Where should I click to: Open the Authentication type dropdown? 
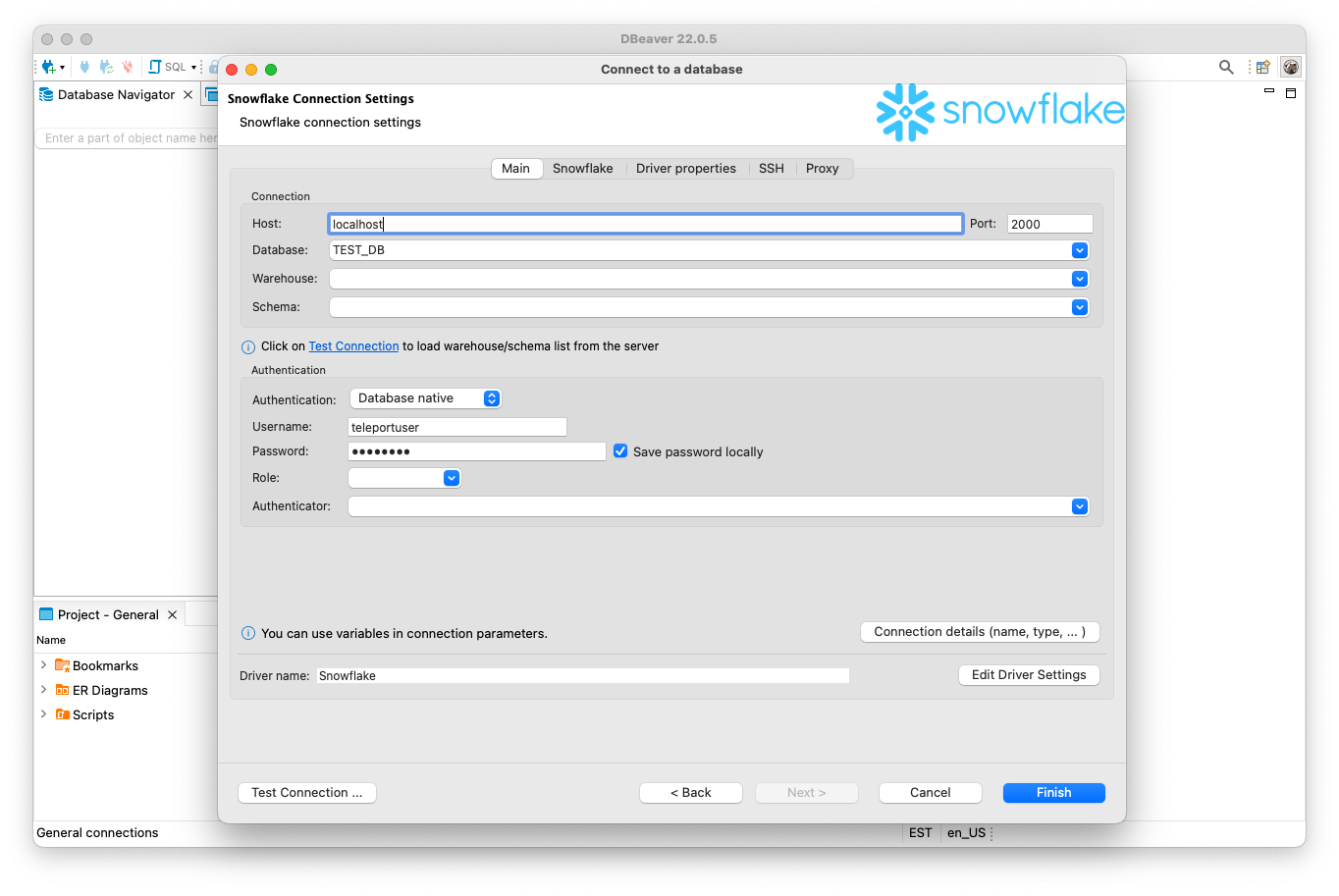tap(425, 398)
